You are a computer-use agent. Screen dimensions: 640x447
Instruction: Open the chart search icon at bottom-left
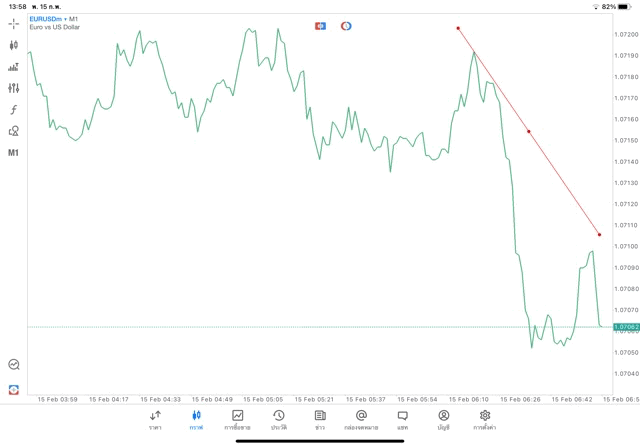pyautogui.click(x=14, y=365)
